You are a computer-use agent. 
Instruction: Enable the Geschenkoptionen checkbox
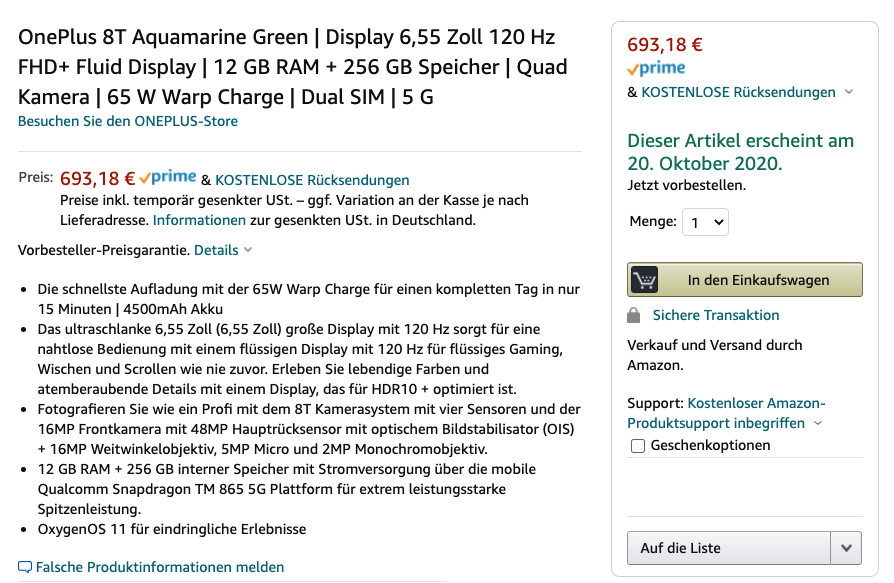[x=638, y=446]
